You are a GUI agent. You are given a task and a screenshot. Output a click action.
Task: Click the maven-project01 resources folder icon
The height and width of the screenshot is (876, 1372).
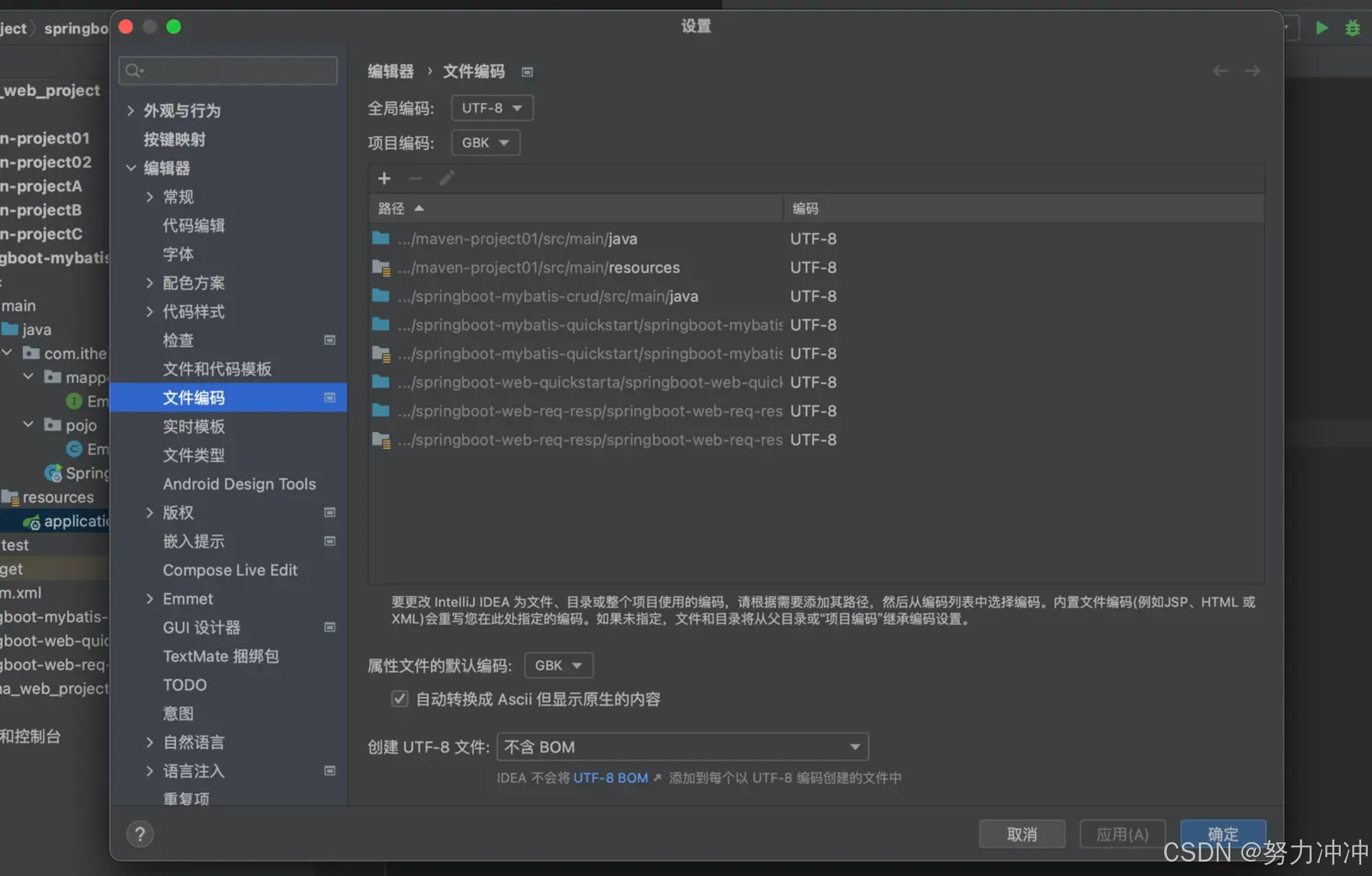(381, 267)
